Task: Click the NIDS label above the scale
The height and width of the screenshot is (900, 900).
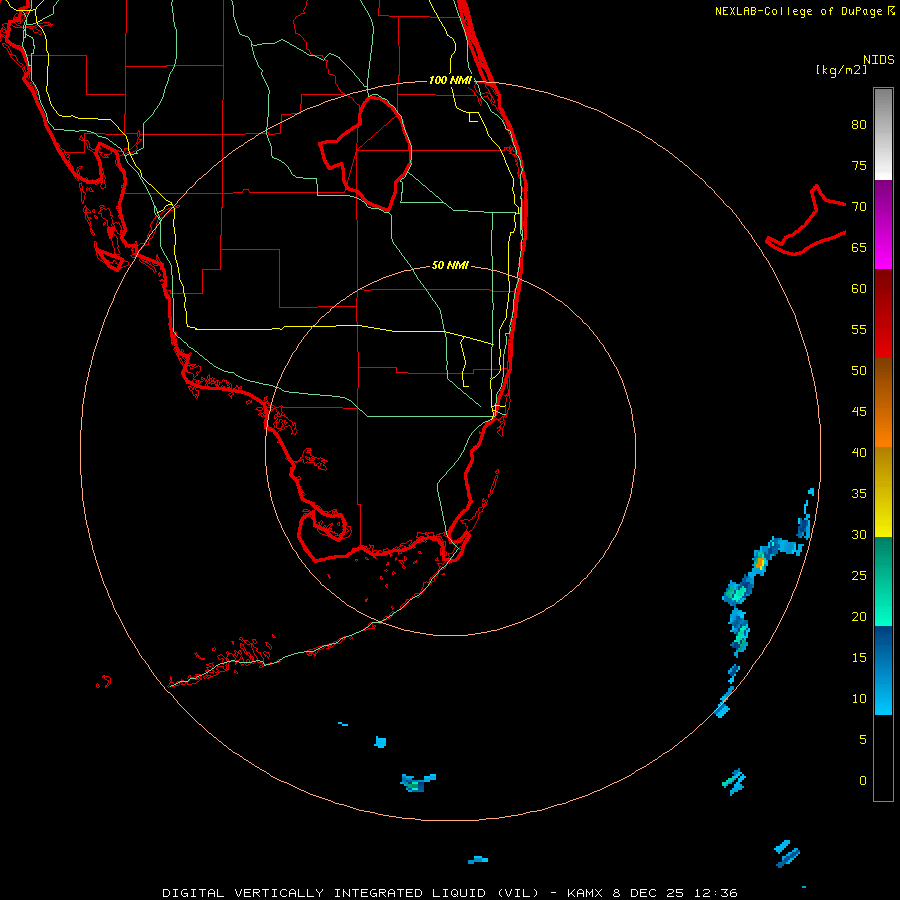Action: [878, 60]
